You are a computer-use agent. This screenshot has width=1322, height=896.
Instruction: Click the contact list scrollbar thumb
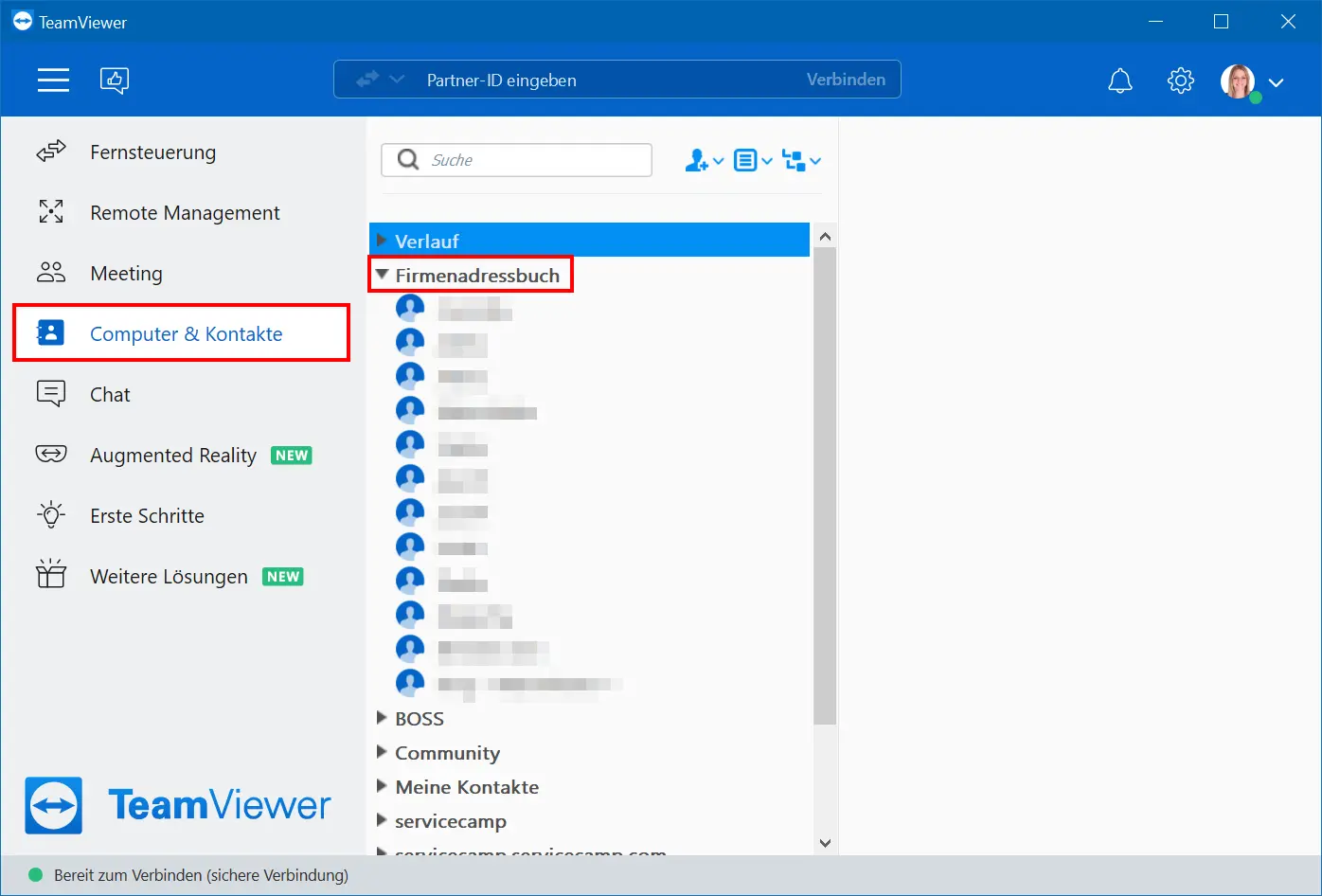point(825,485)
